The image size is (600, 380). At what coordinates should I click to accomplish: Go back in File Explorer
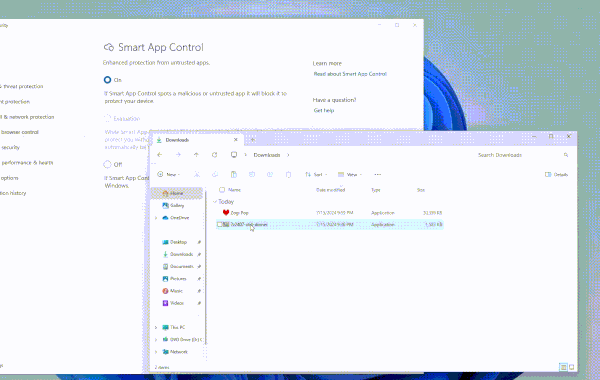(x=160, y=155)
